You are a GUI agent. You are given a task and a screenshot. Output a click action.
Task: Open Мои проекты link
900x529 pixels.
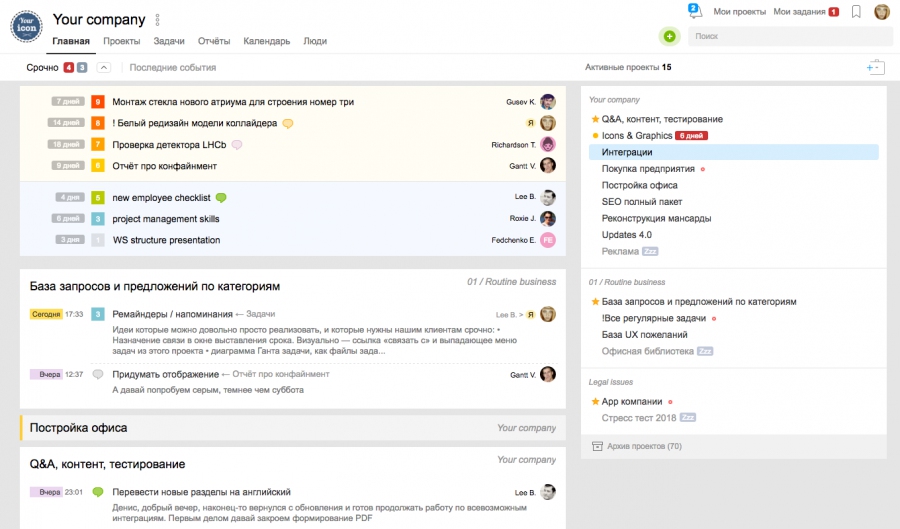pyautogui.click(x=739, y=11)
